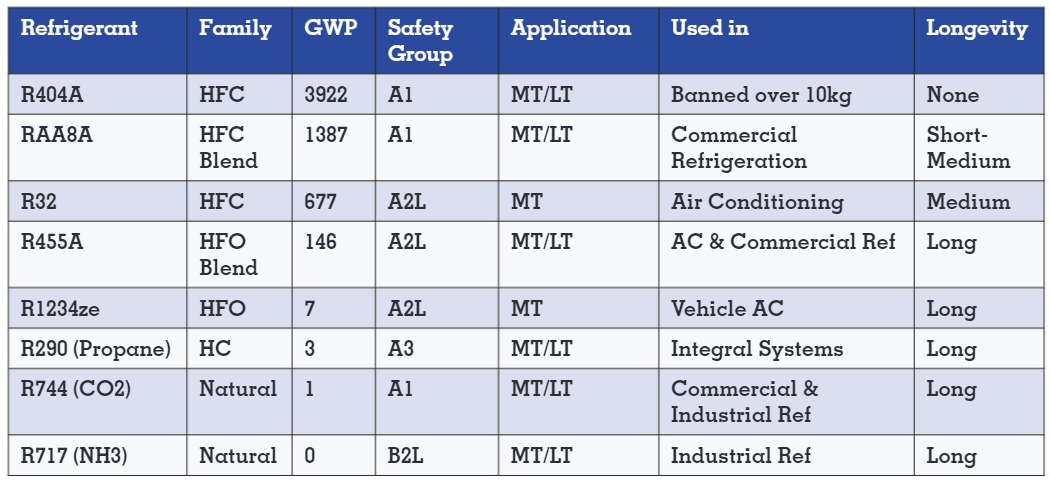Select the R1234ze refrigerant cell

(x=60, y=309)
